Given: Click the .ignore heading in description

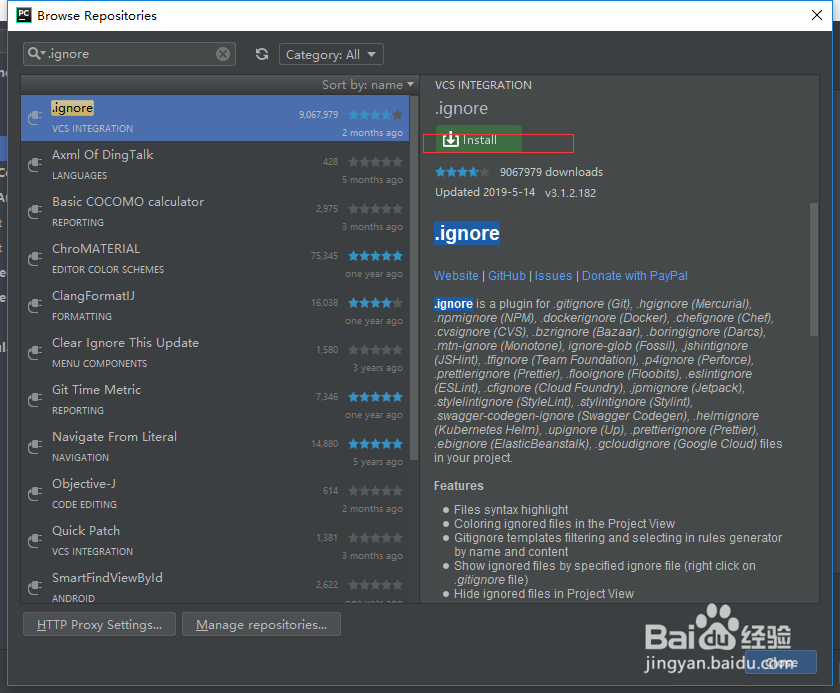Looking at the screenshot, I should (467, 233).
